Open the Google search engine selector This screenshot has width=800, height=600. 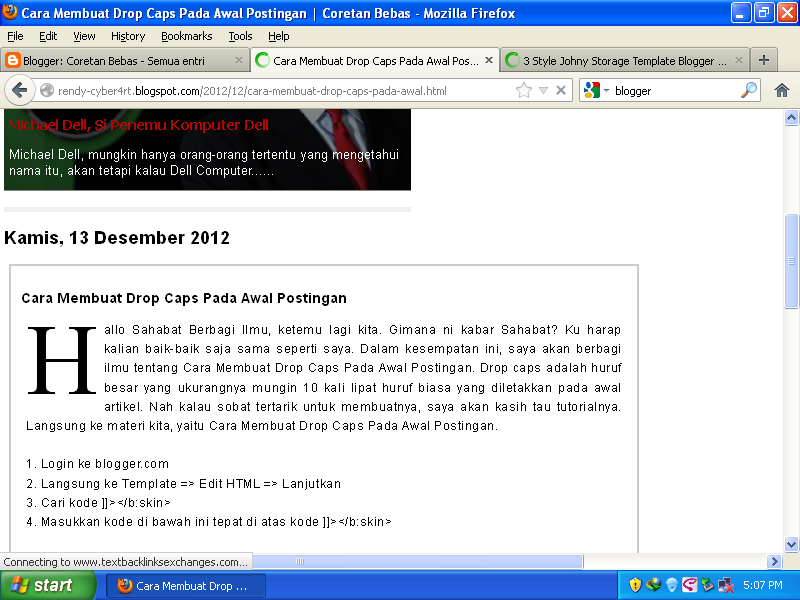[x=596, y=90]
